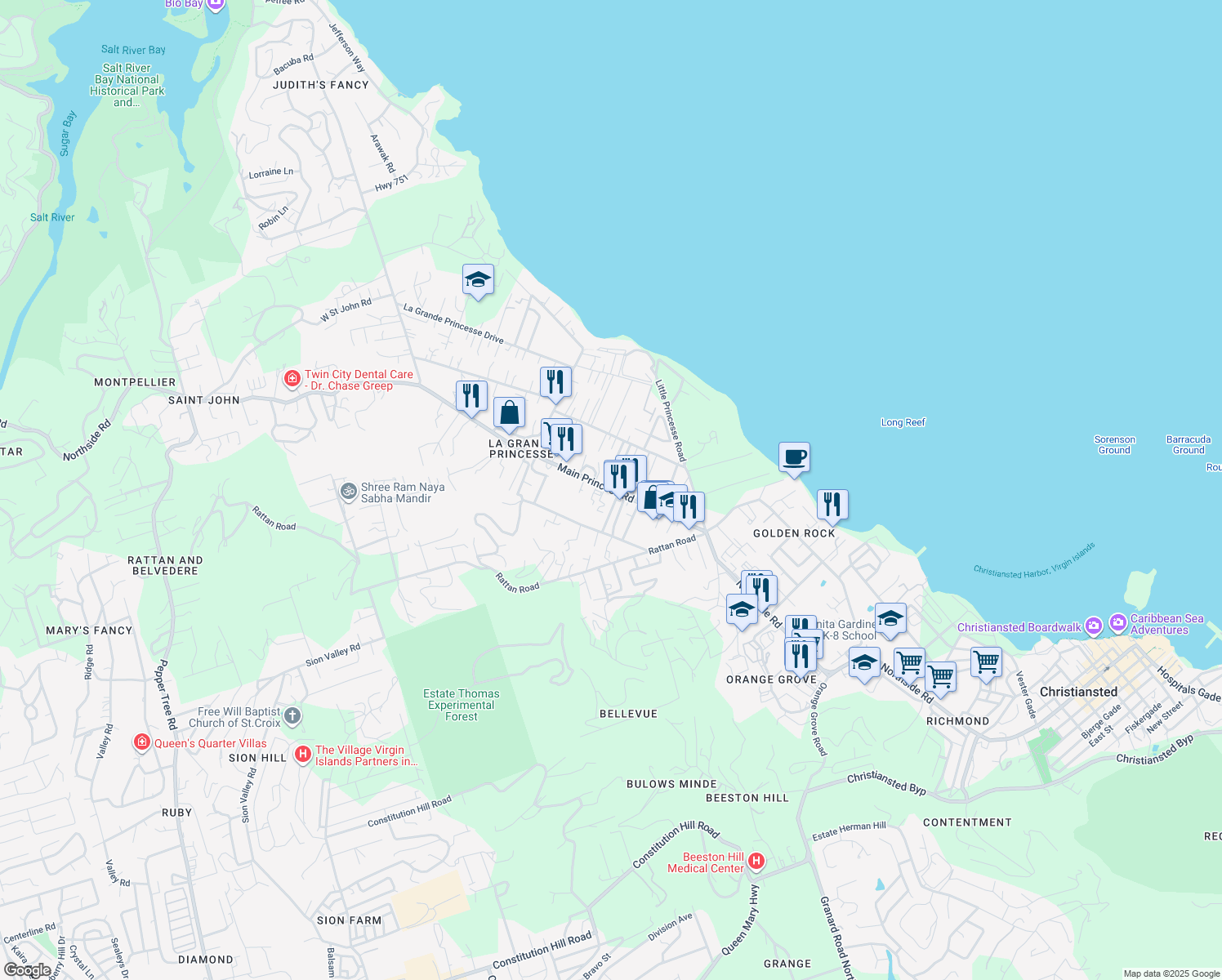Click the BELLEVUE area label

coord(628,714)
